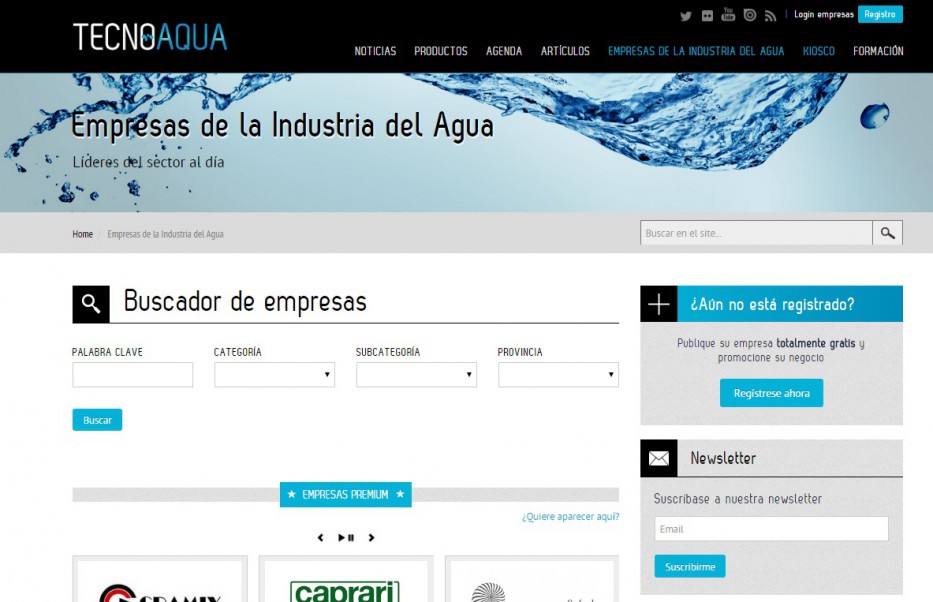Open the Twitter profile icon
Viewport: 933px width, 602px height.
tap(686, 15)
